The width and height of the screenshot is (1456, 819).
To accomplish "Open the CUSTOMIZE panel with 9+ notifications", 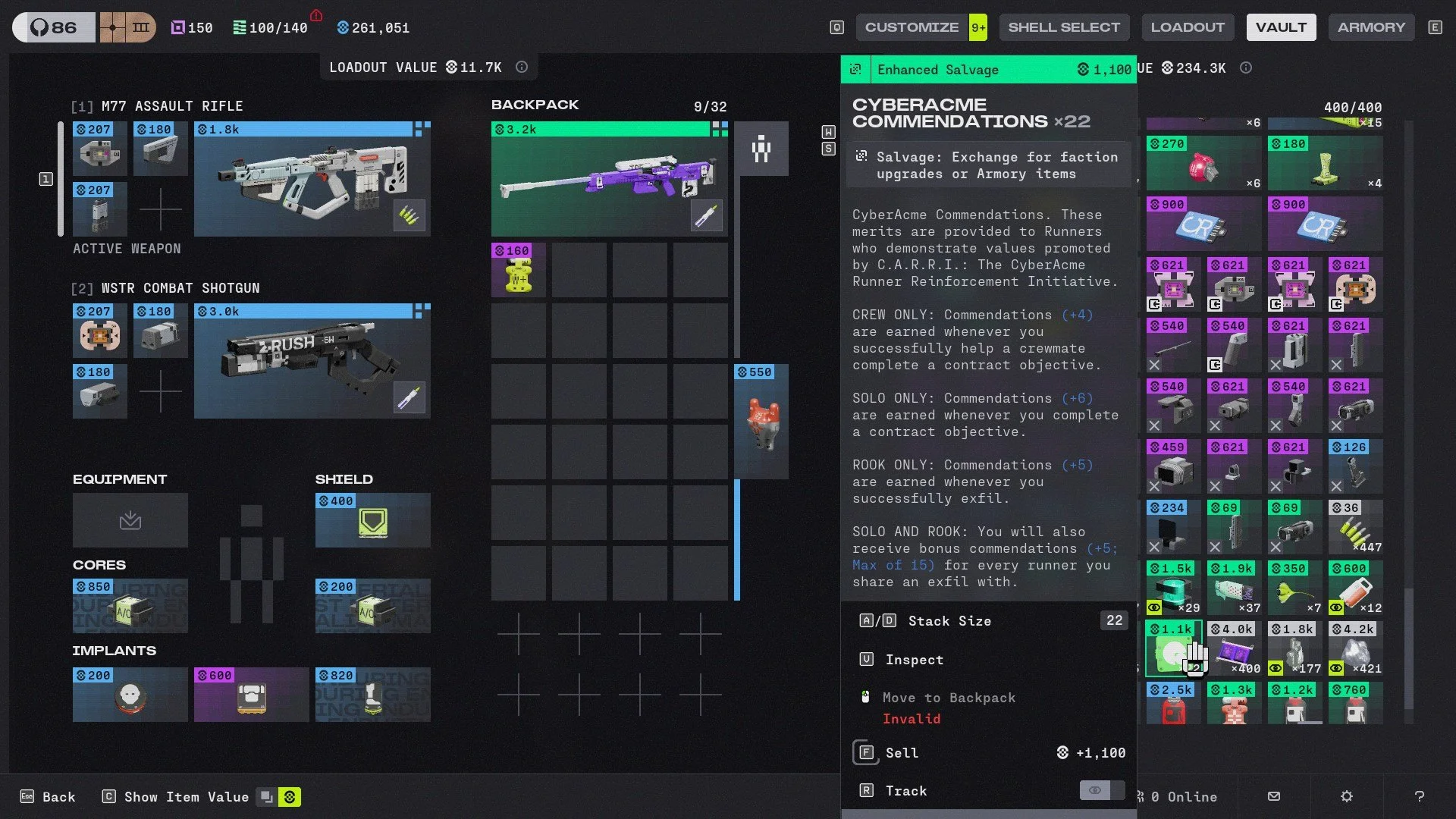I will (911, 27).
